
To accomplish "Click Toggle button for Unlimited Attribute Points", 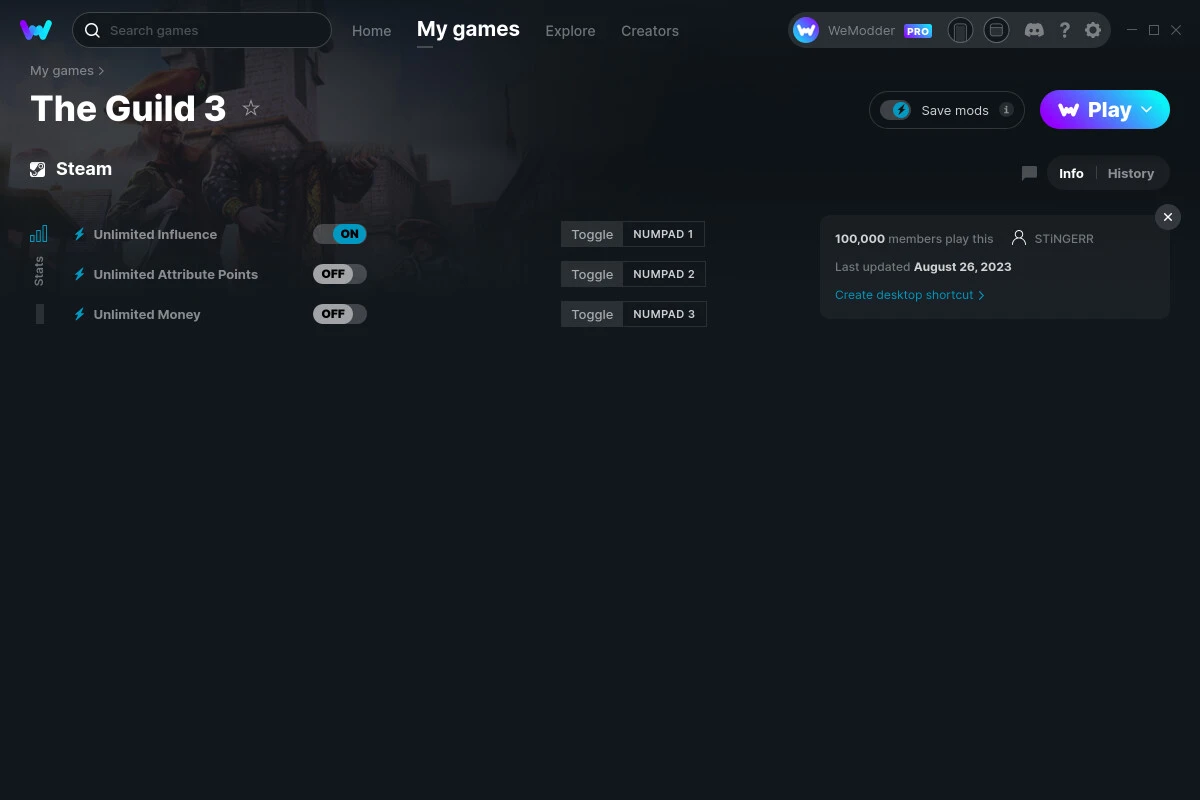I will click(592, 274).
